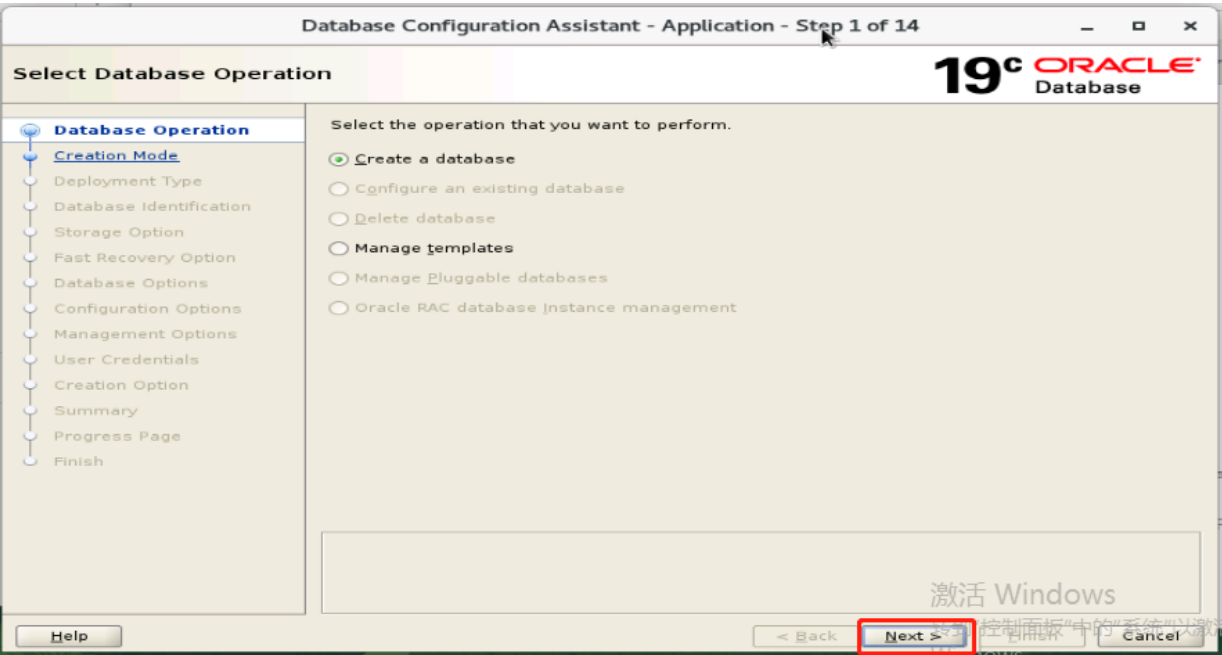
Task: Click the Fast Recovery Option step label
Action: [145, 257]
